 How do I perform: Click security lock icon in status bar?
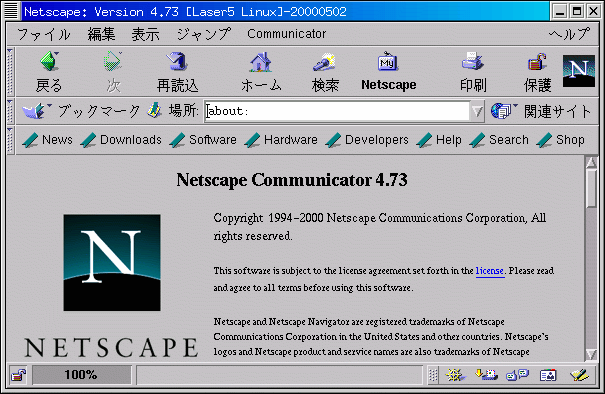tap(19, 375)
